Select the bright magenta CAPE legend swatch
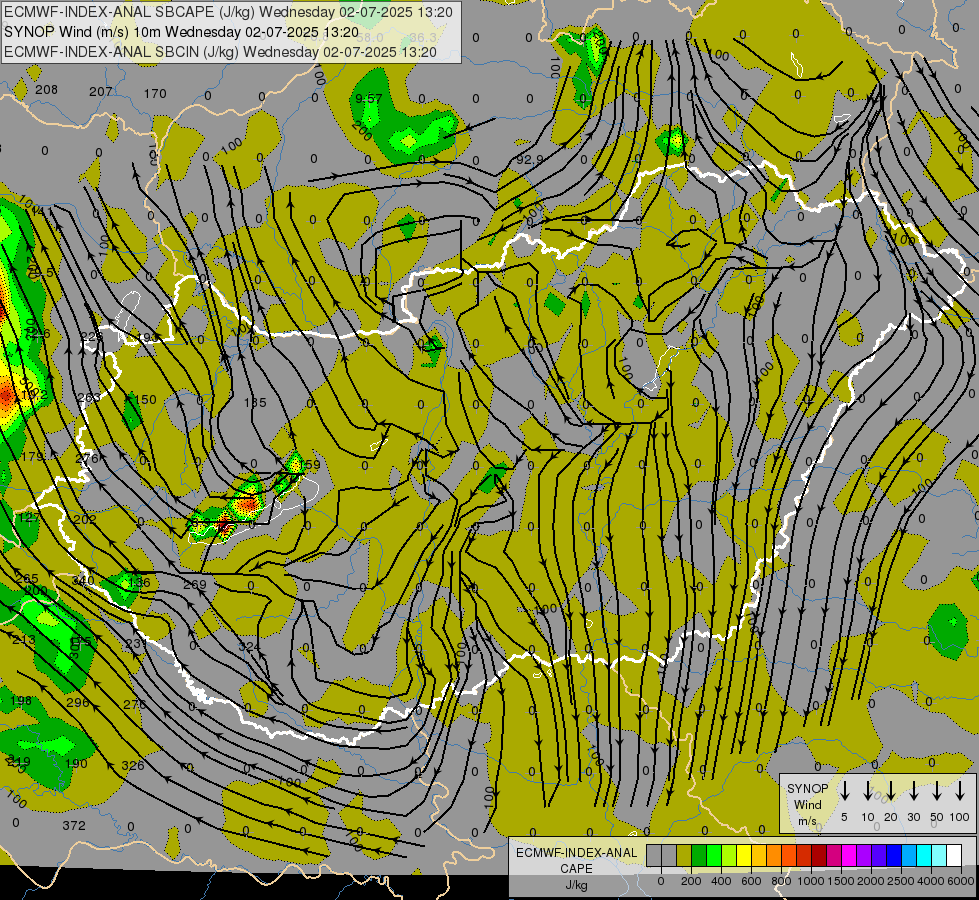The image size is (979, 900). pyautogui.click(x=849, y=856)
